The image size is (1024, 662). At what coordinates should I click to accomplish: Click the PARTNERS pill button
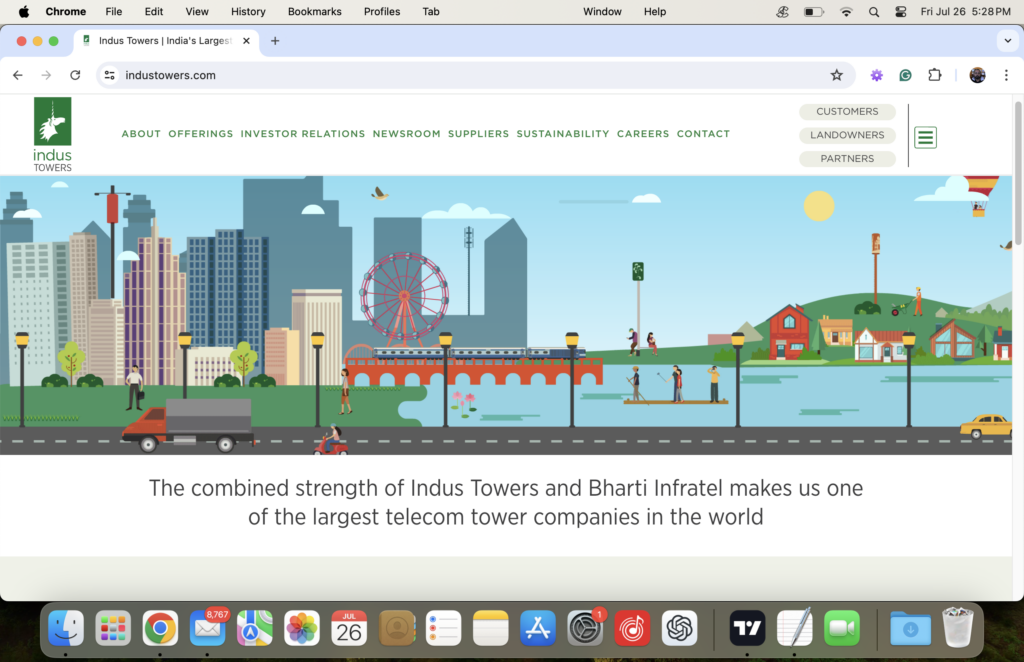pos(847,159)
